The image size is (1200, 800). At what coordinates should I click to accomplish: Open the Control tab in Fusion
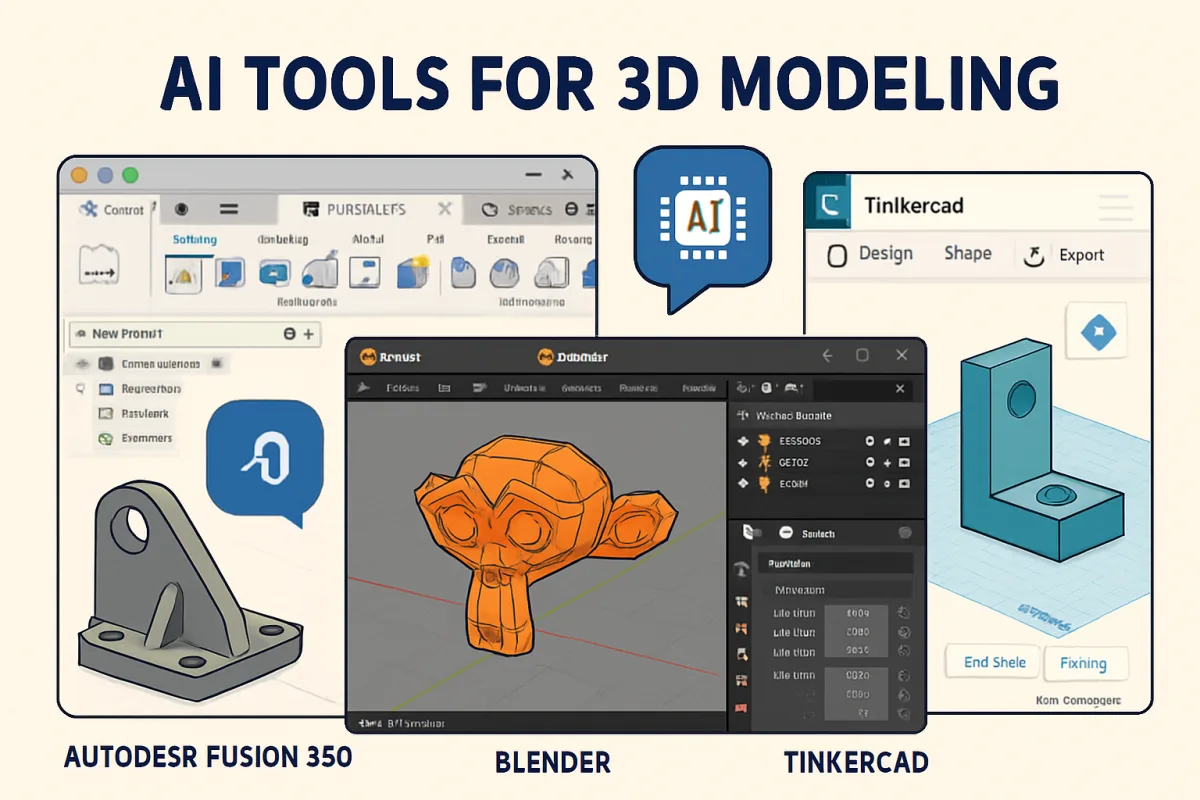click(112, 210)
